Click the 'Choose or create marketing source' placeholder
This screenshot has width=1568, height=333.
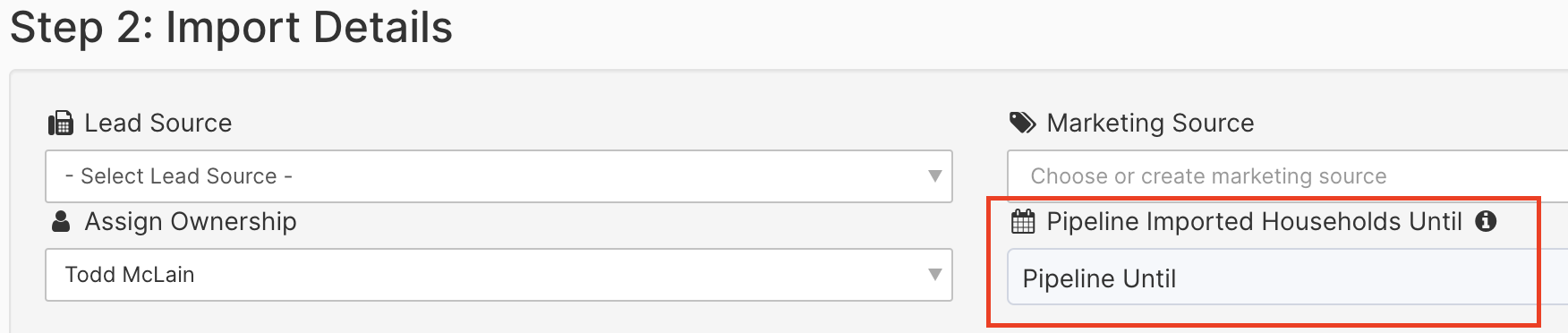pyautogui.click(x=1208, y=176)
